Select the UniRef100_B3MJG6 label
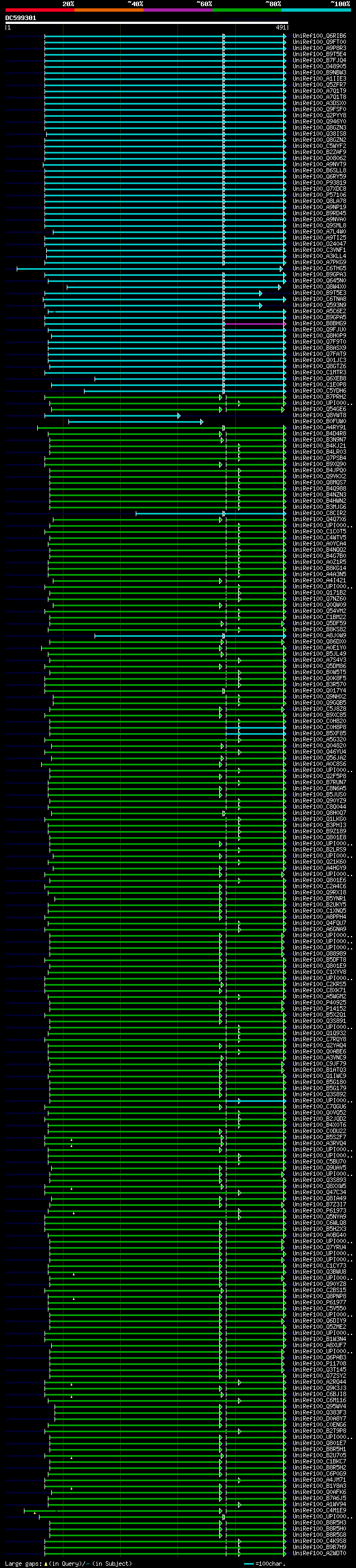This screenshot has width=356, height=1568. click(x=319, y=507)
